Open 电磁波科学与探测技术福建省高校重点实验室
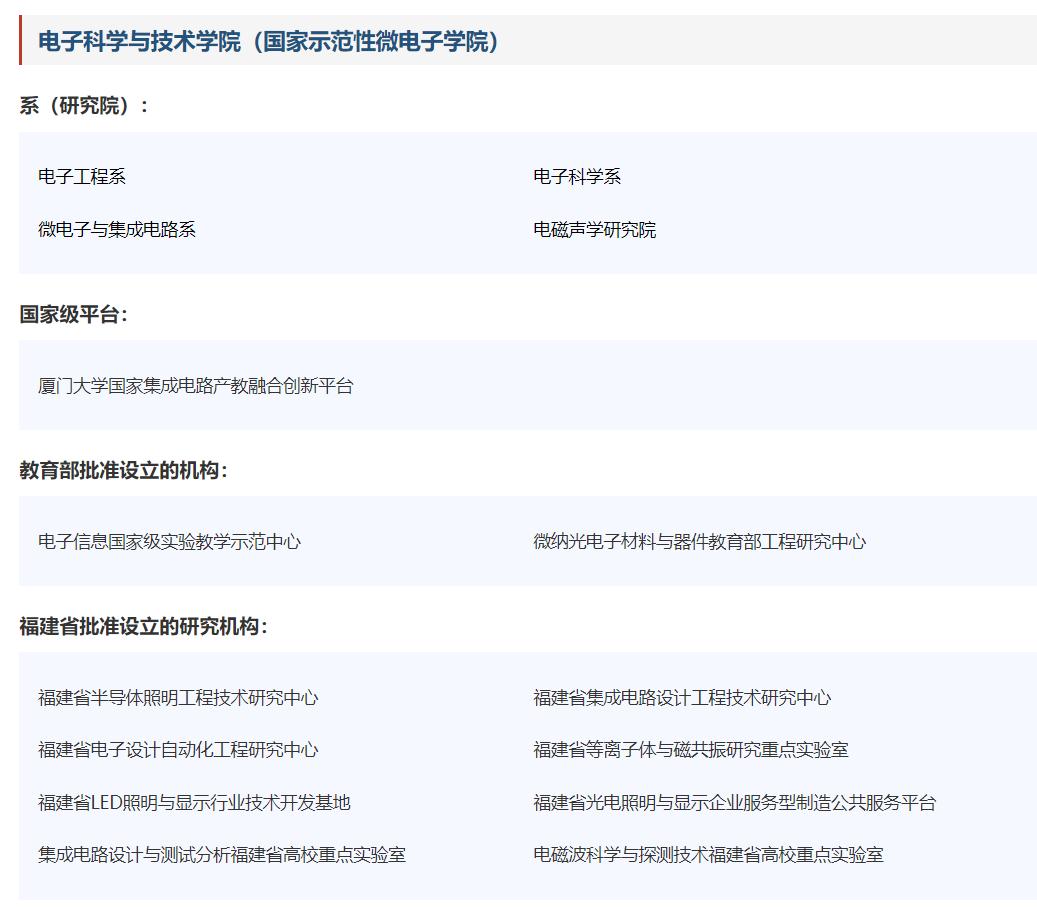 coord(708,855)
